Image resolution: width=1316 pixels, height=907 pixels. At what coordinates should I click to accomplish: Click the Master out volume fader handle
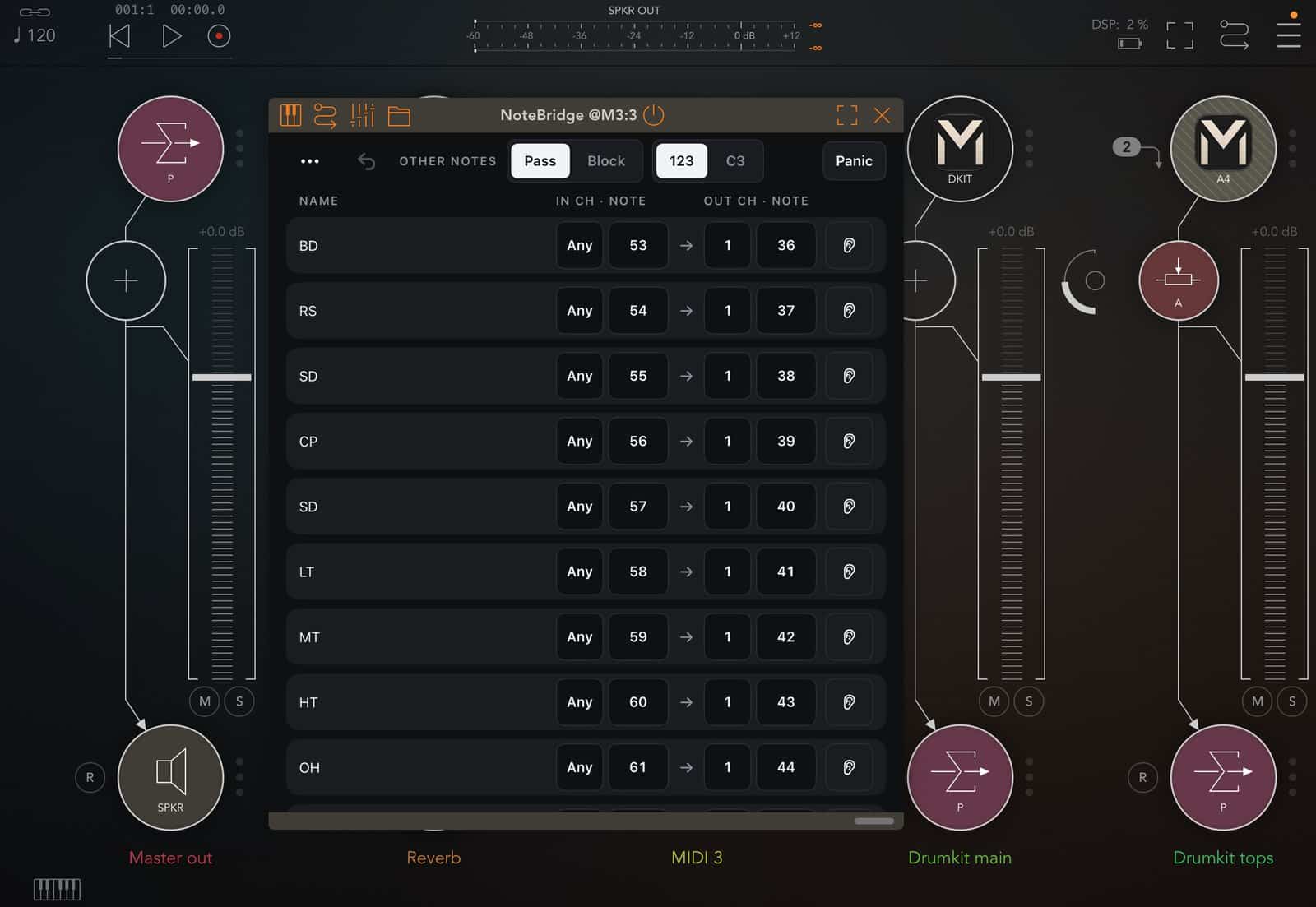[x=221, y=377]
